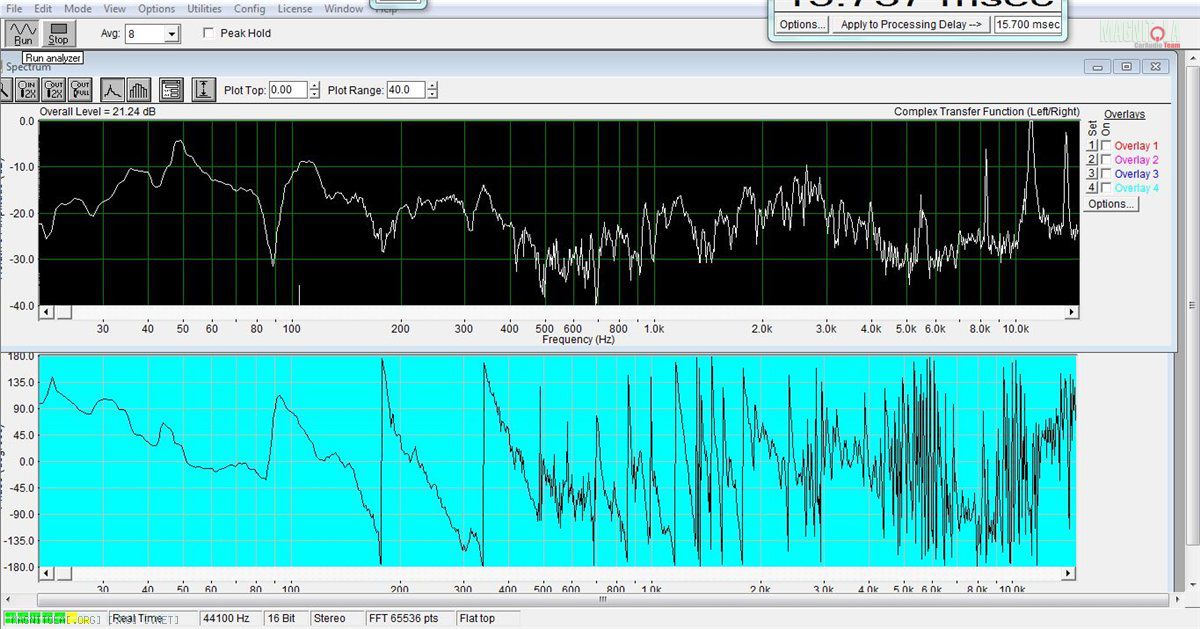Open the Window menu
The height and width of the screenshot is (629, 1200).
[x=344, y=8]
